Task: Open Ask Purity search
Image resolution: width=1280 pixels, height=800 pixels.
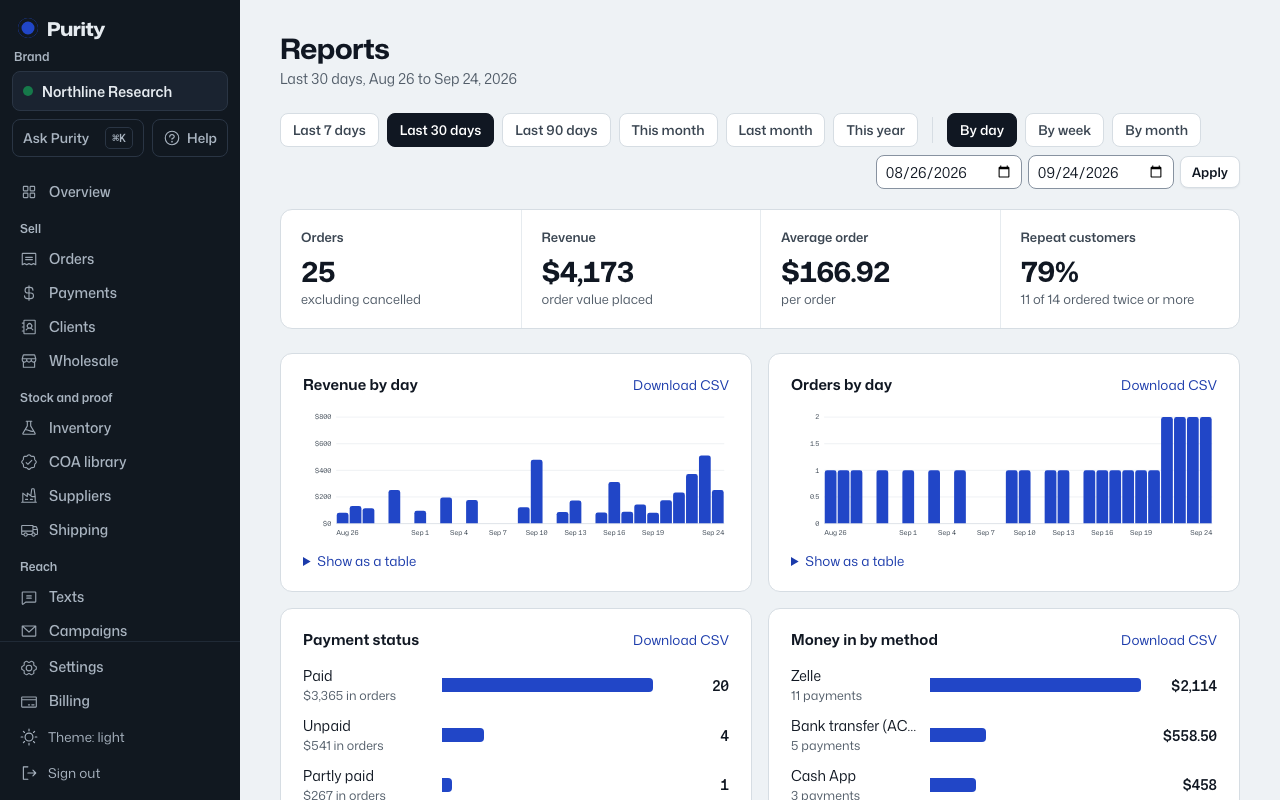Action: click(x=78, y=138)
